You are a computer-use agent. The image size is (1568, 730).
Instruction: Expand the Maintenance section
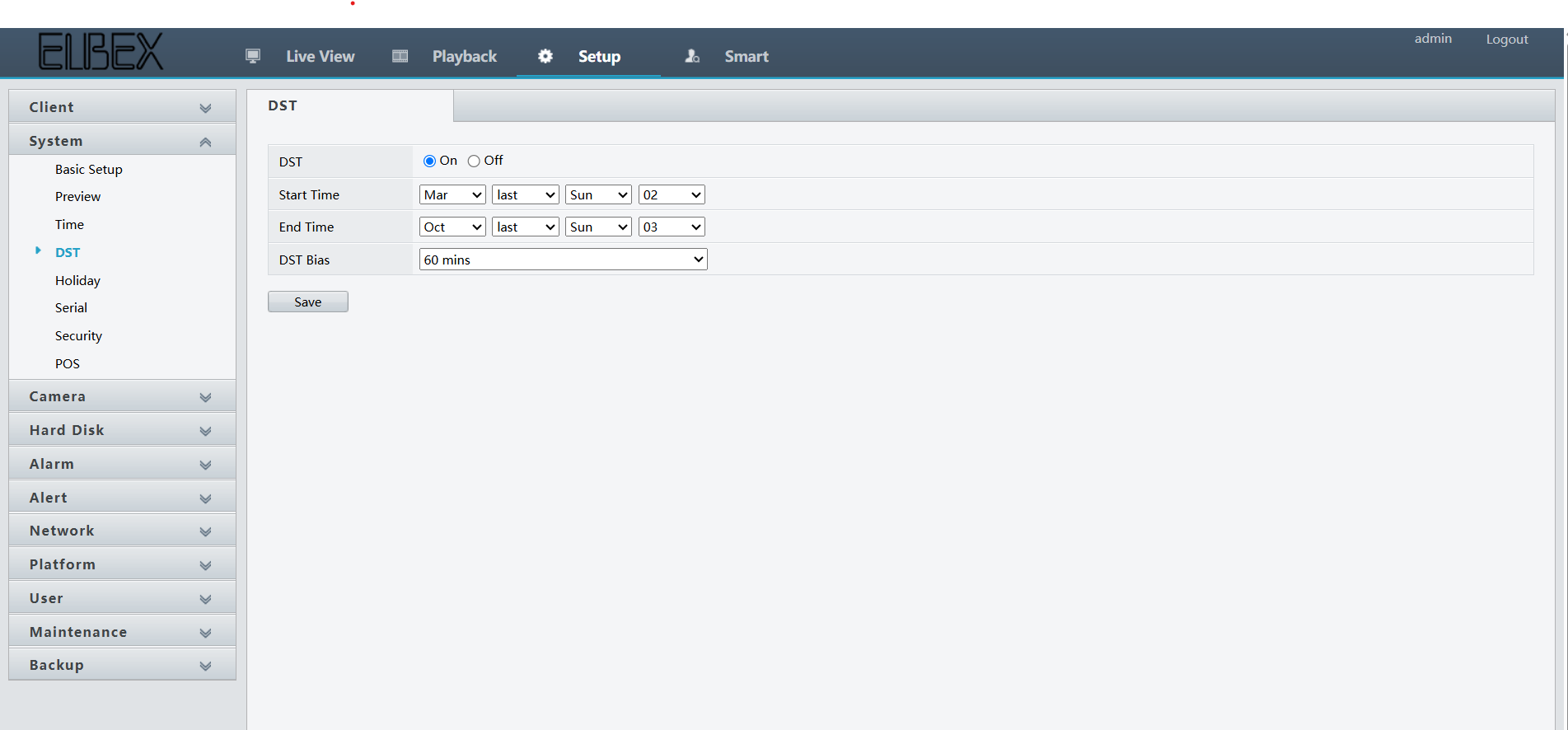point(122,632)
